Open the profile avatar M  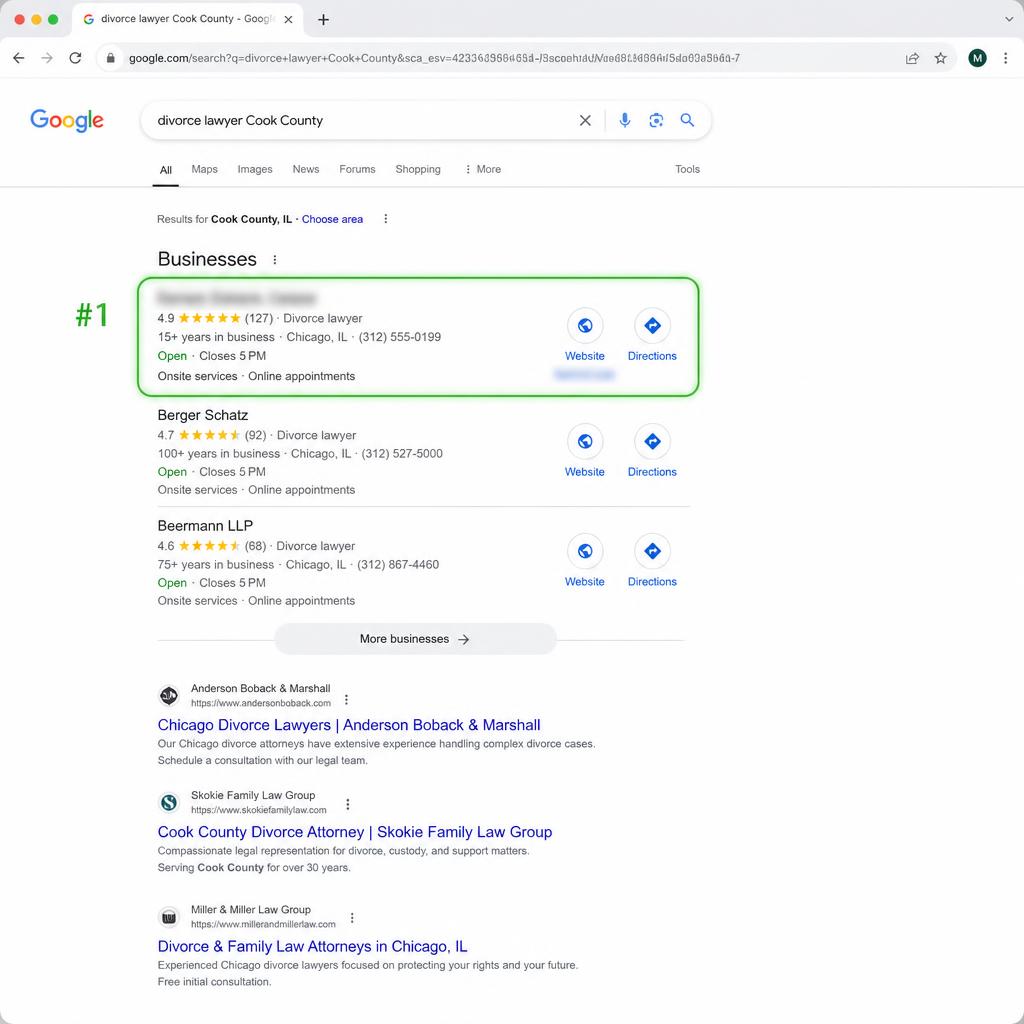pos(977,58)
